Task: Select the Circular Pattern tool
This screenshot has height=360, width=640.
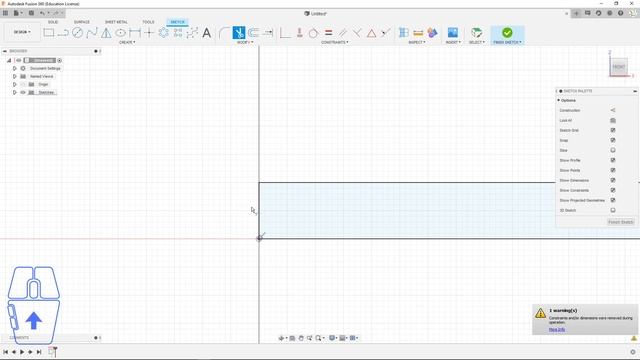Action: coord(164,33)
